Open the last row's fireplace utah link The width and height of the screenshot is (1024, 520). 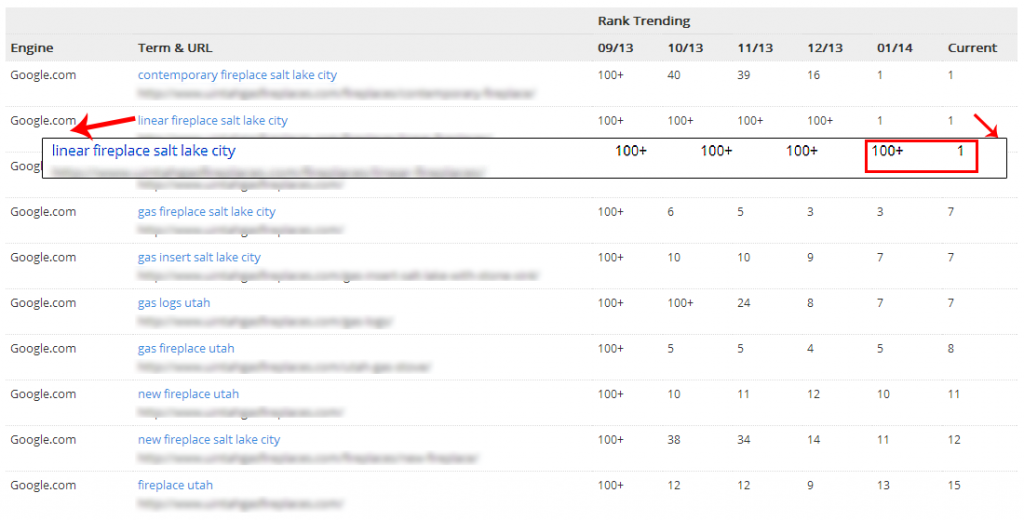(x=175, y=486)
